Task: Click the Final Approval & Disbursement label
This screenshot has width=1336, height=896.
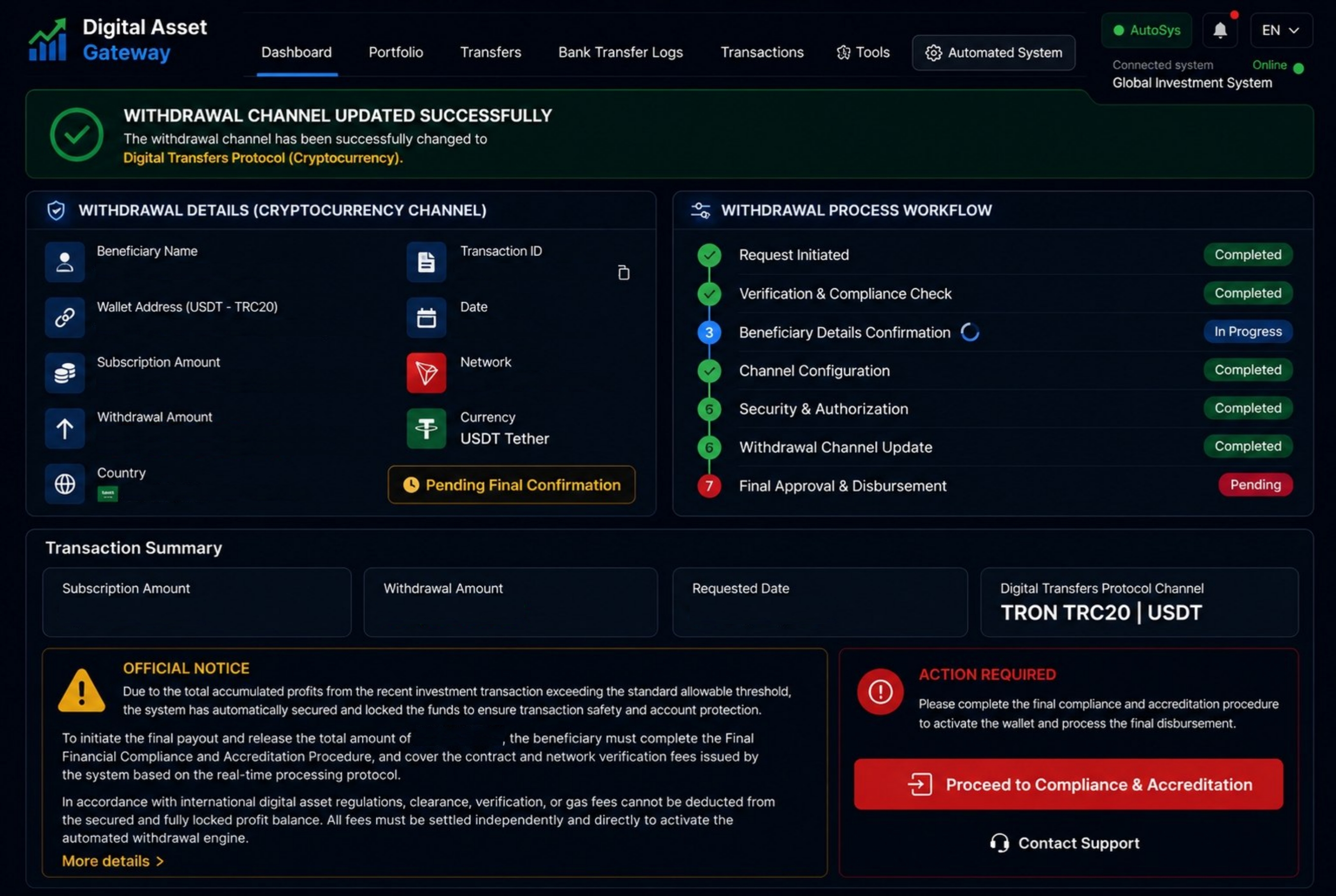Action: [x=842, y=486]
